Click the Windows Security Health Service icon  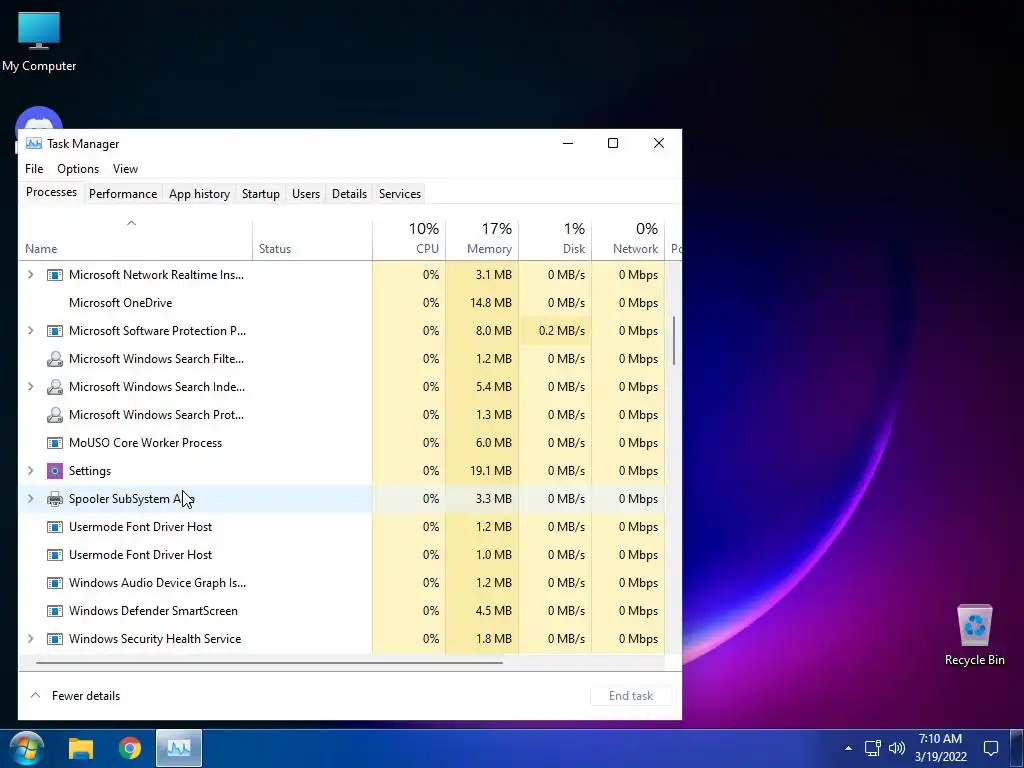tap(55, 639)
